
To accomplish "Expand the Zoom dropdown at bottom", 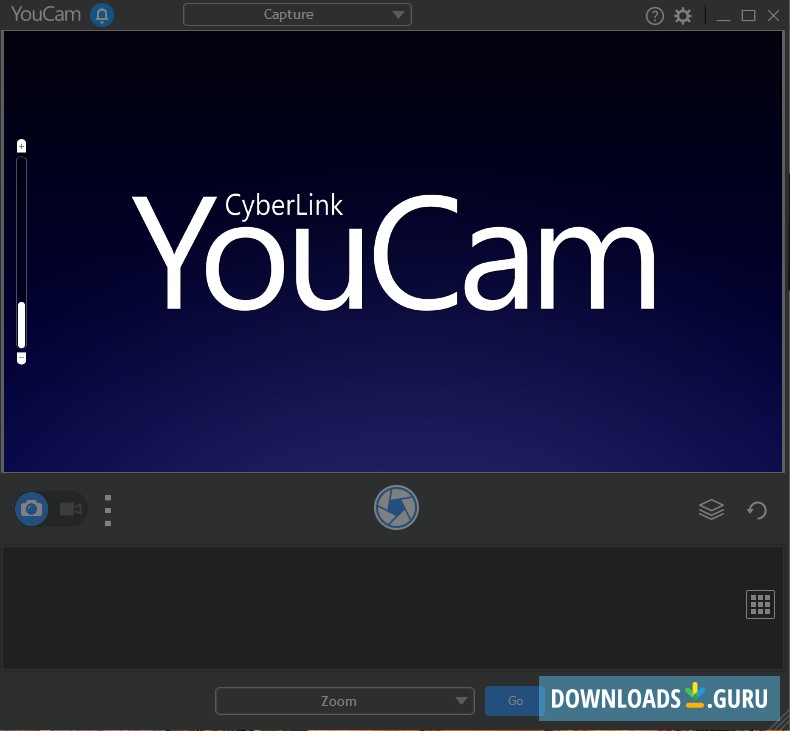I will (x=345, y=701).
